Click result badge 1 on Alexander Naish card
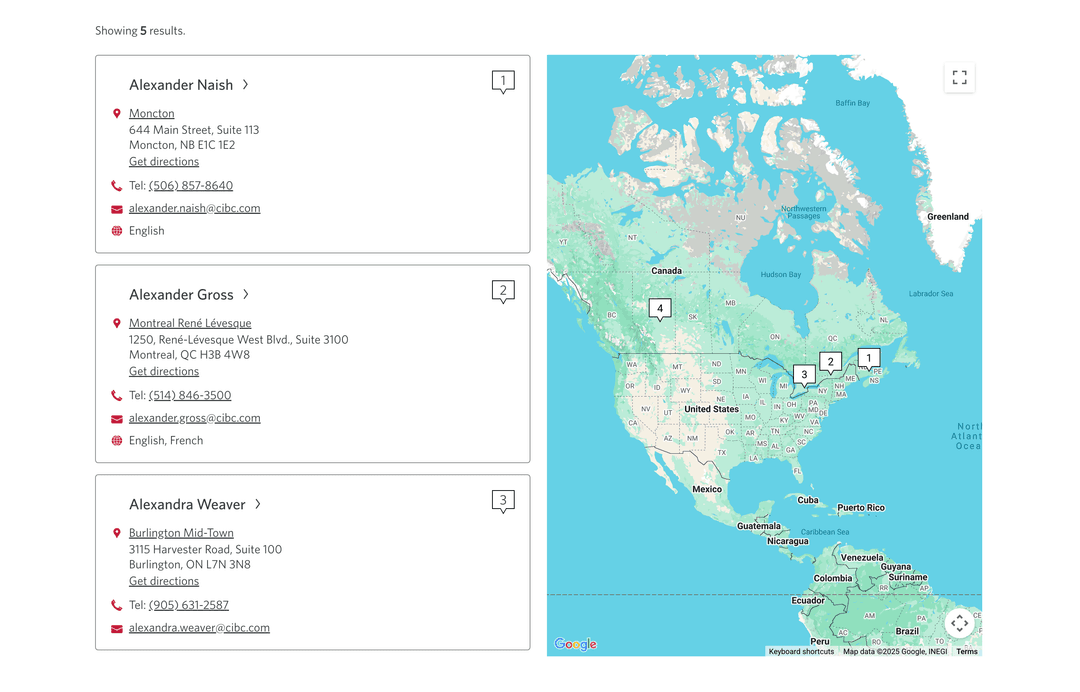Viewport: 1080px width, 692px height. tap(503, 82)
